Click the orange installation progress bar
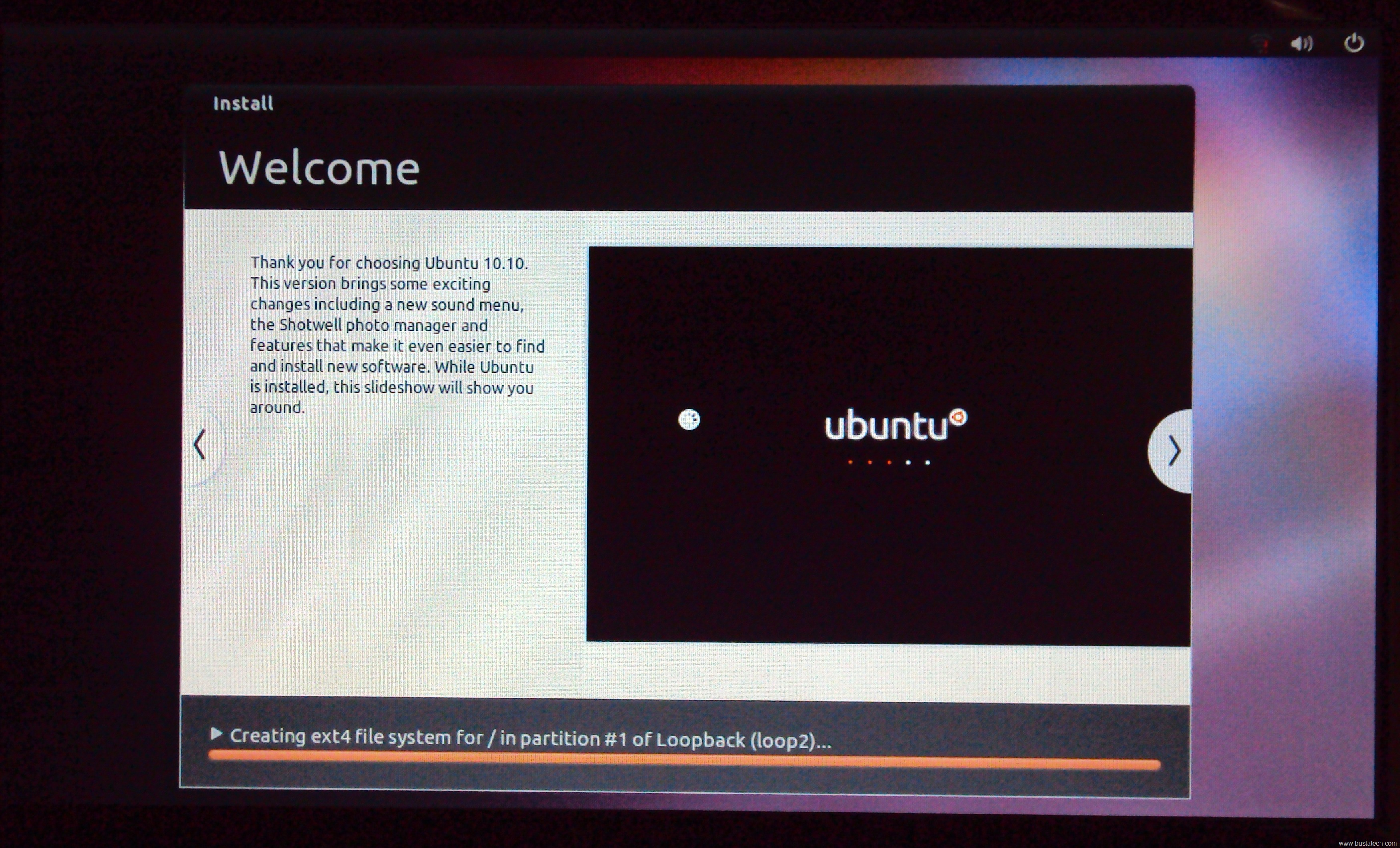Screen dimensions: 1400x848 click(x=685, y=760)
